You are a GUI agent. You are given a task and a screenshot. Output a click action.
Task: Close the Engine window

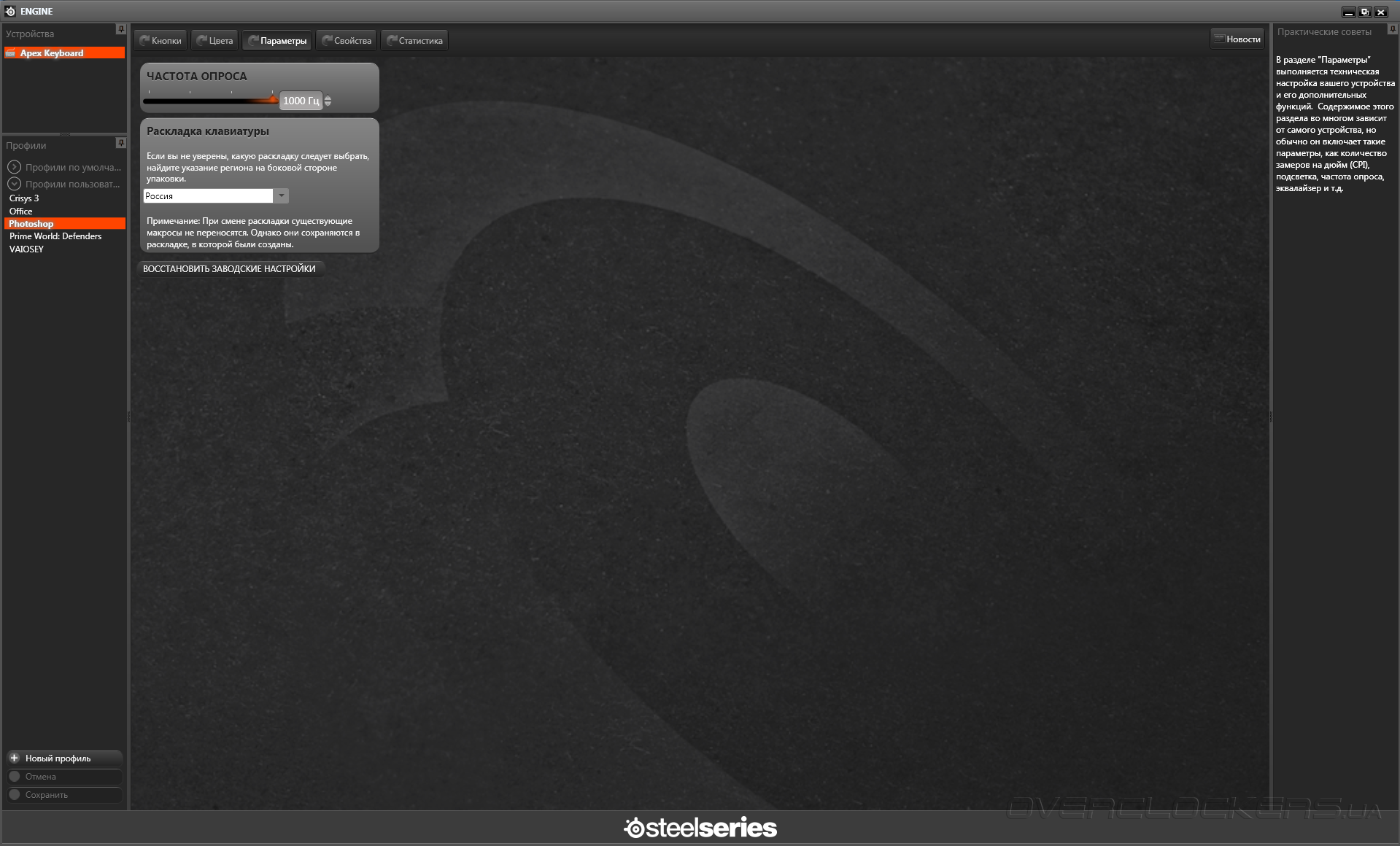click(1380, 12)
